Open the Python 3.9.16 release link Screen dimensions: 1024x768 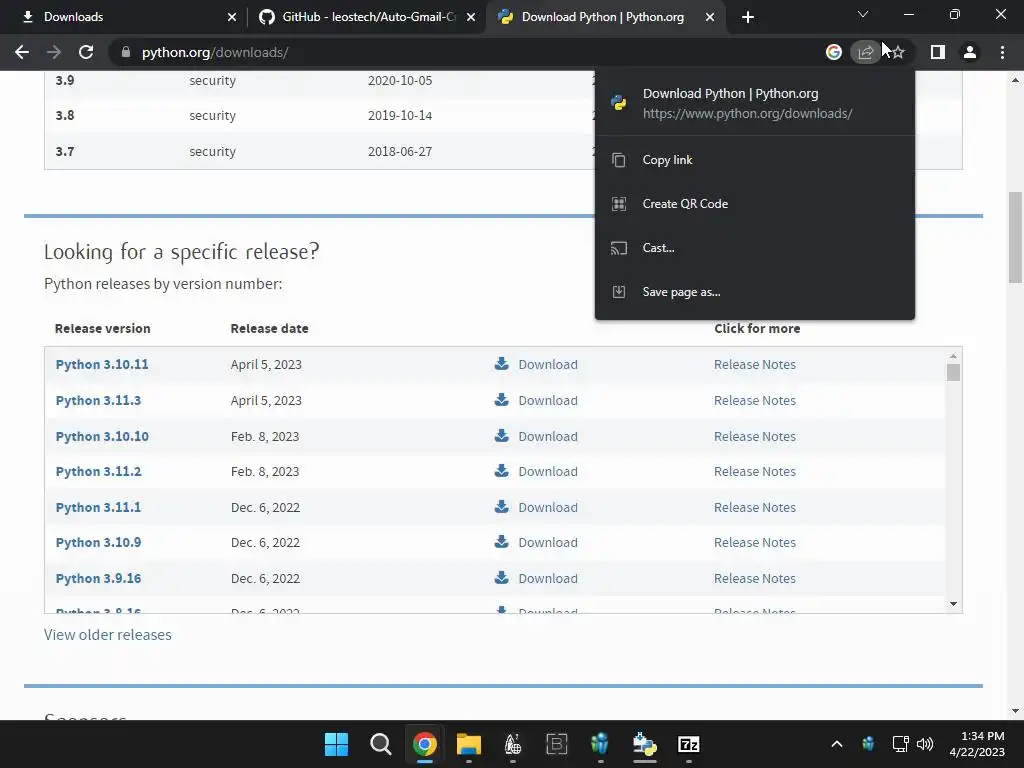[98, 579]
